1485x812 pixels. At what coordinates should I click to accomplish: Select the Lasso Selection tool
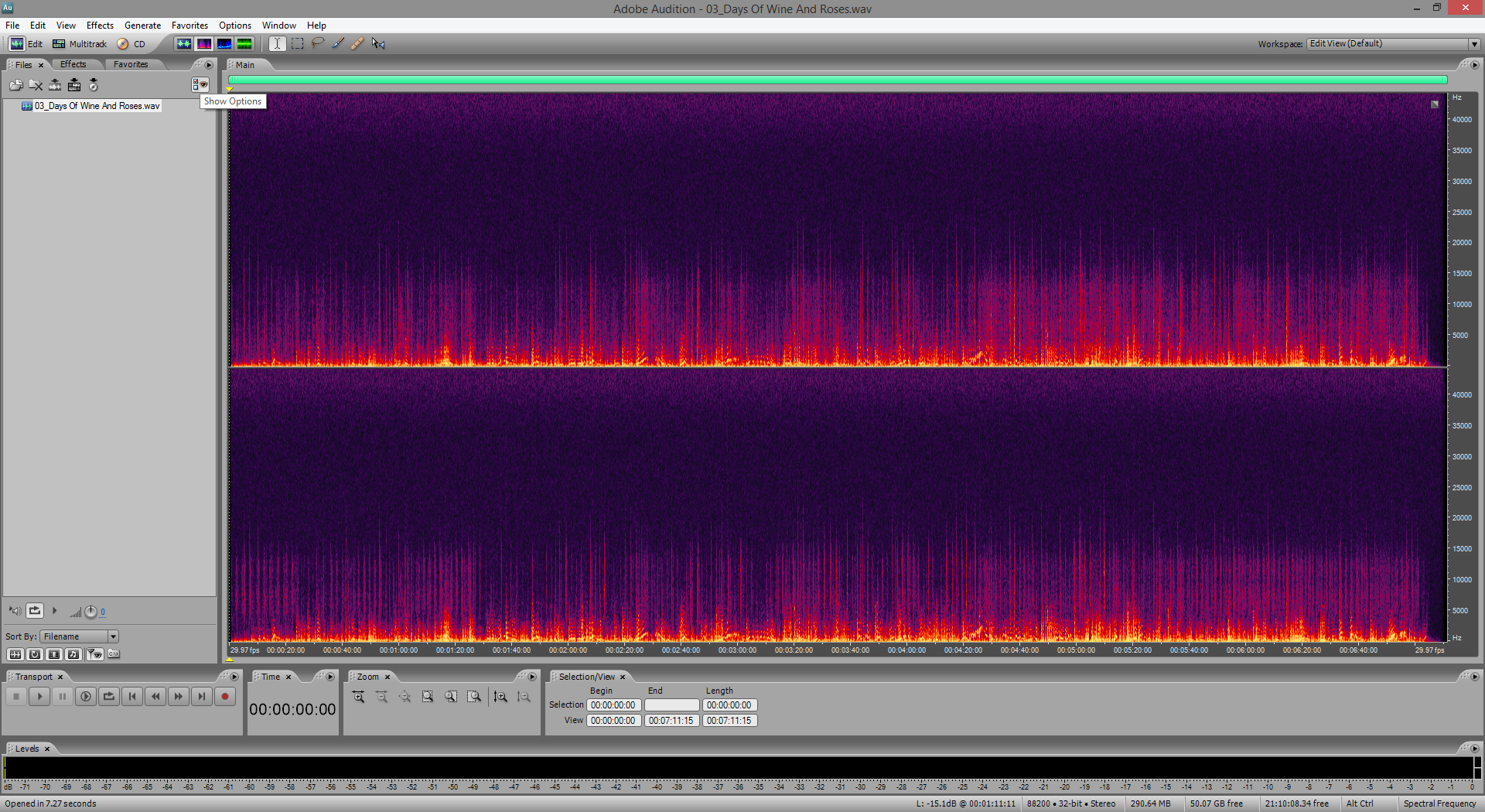coord(318,44)
